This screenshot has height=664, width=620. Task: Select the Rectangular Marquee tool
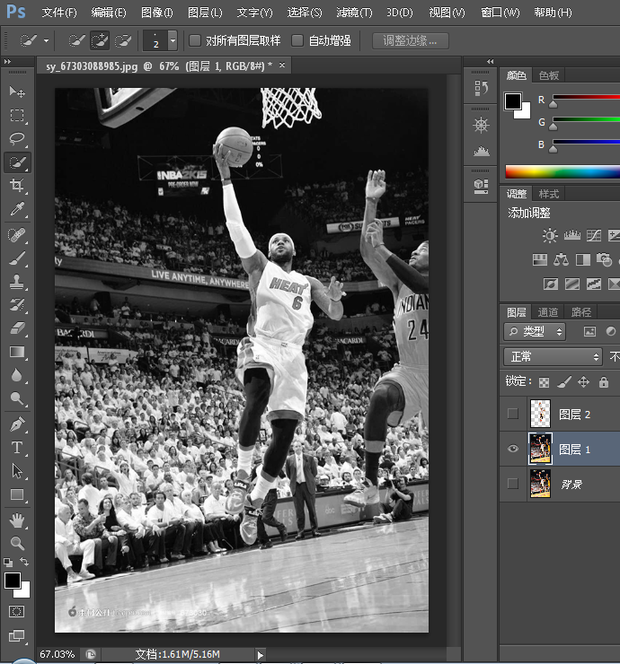point(17,115)
